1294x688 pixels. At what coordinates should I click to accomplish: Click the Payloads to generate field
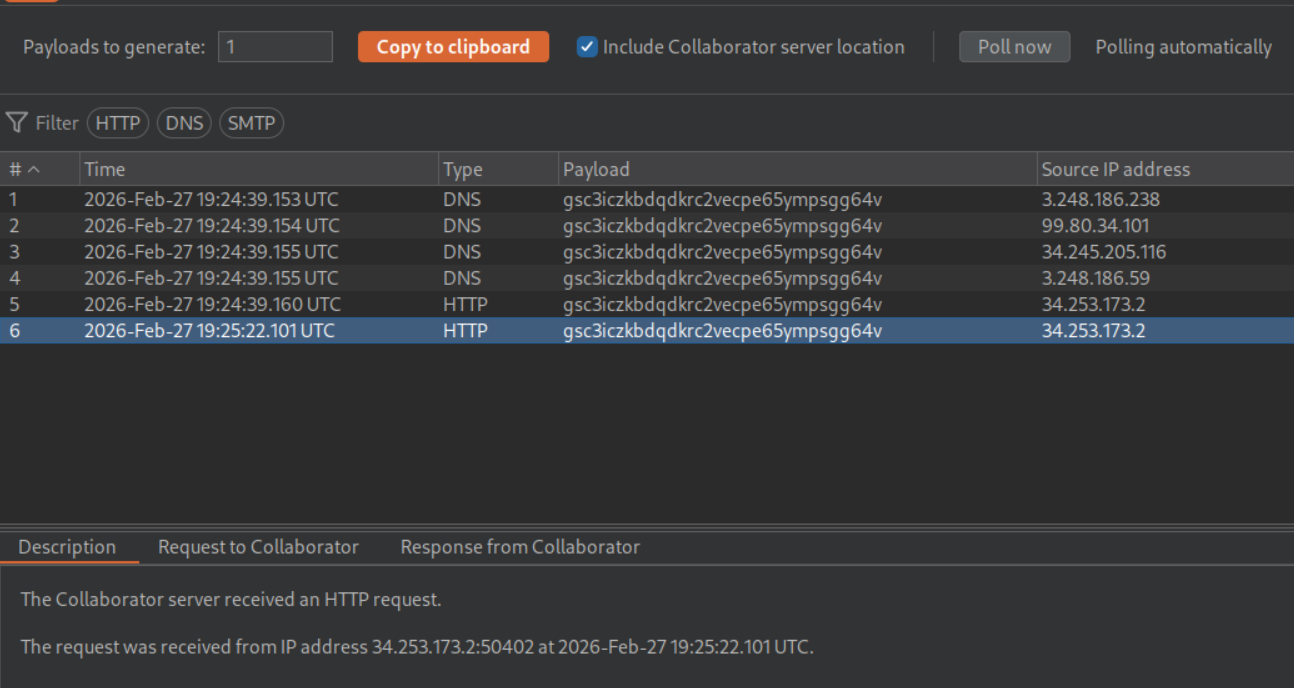tap(275, 47)
